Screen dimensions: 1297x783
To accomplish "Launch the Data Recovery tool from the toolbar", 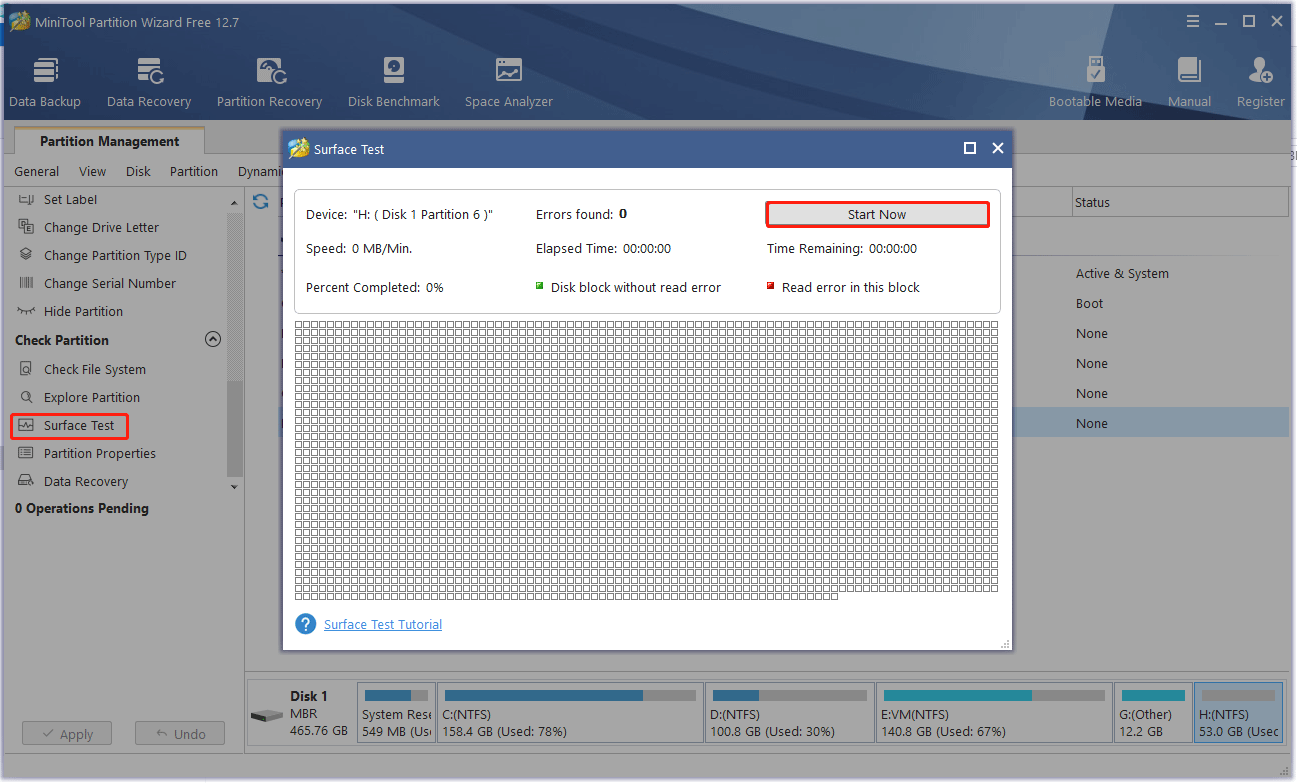I will [x=148, y=80].
